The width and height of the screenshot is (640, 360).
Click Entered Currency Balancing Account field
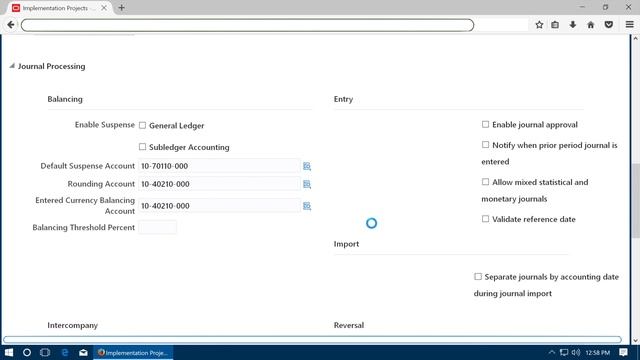(219, 206)
